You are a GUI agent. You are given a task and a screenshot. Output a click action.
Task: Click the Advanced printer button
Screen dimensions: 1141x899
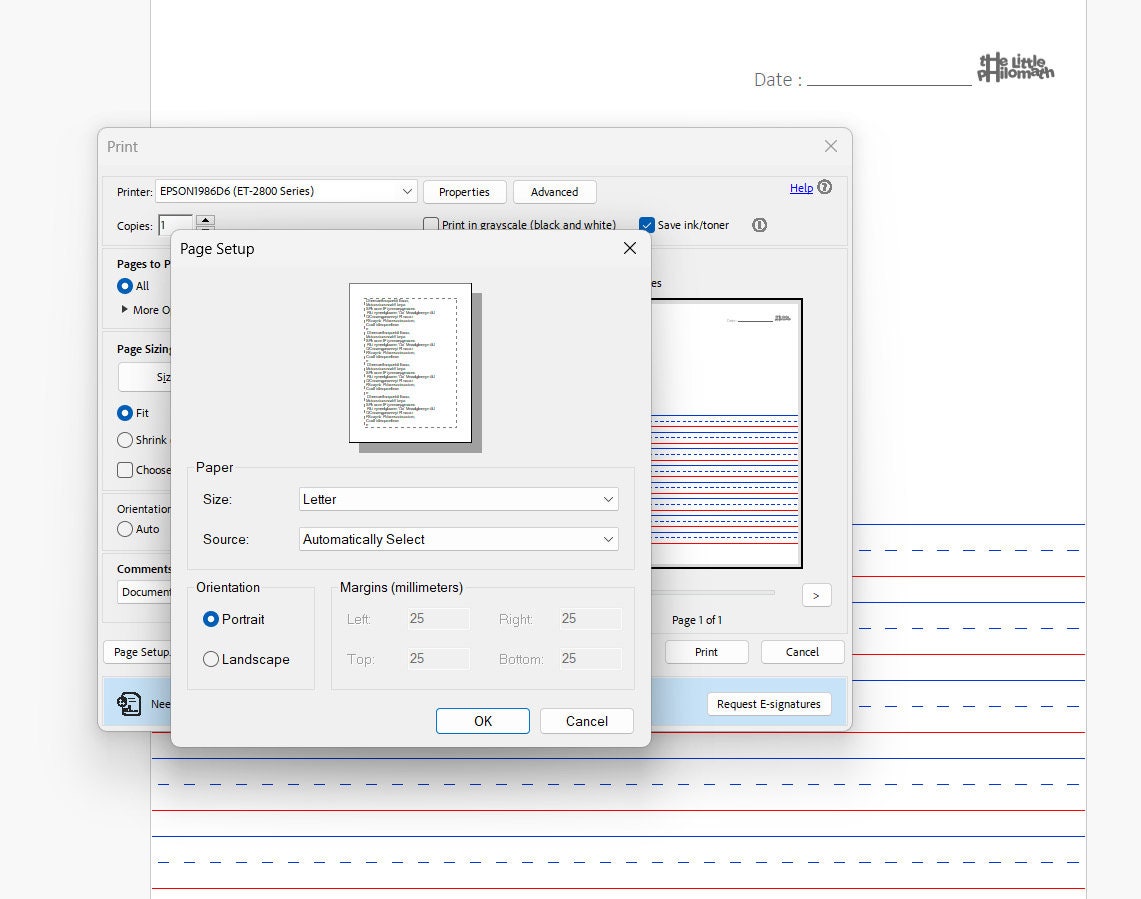pos(554,192)
